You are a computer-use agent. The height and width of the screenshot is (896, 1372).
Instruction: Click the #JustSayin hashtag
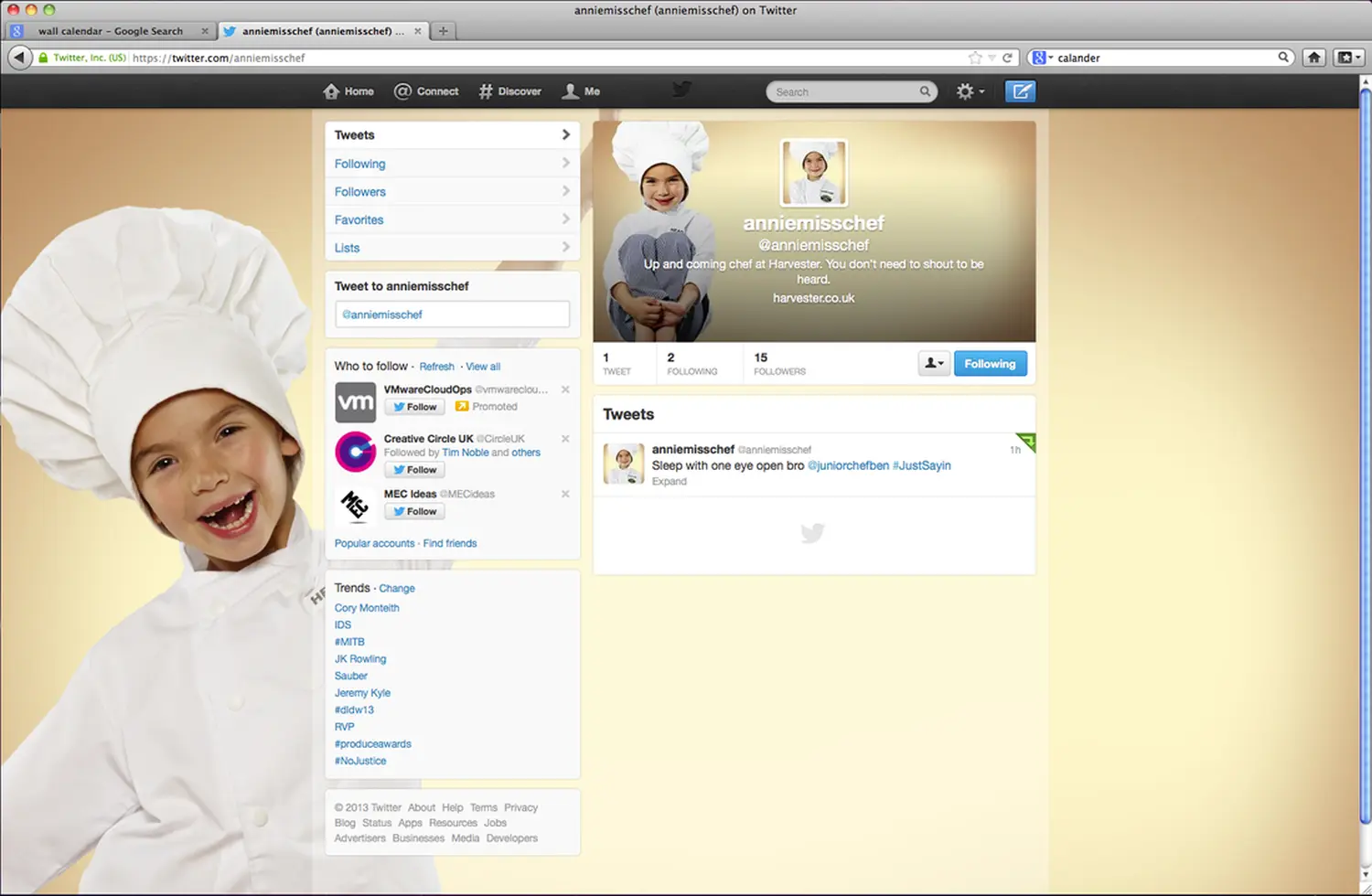coord(922,465)
